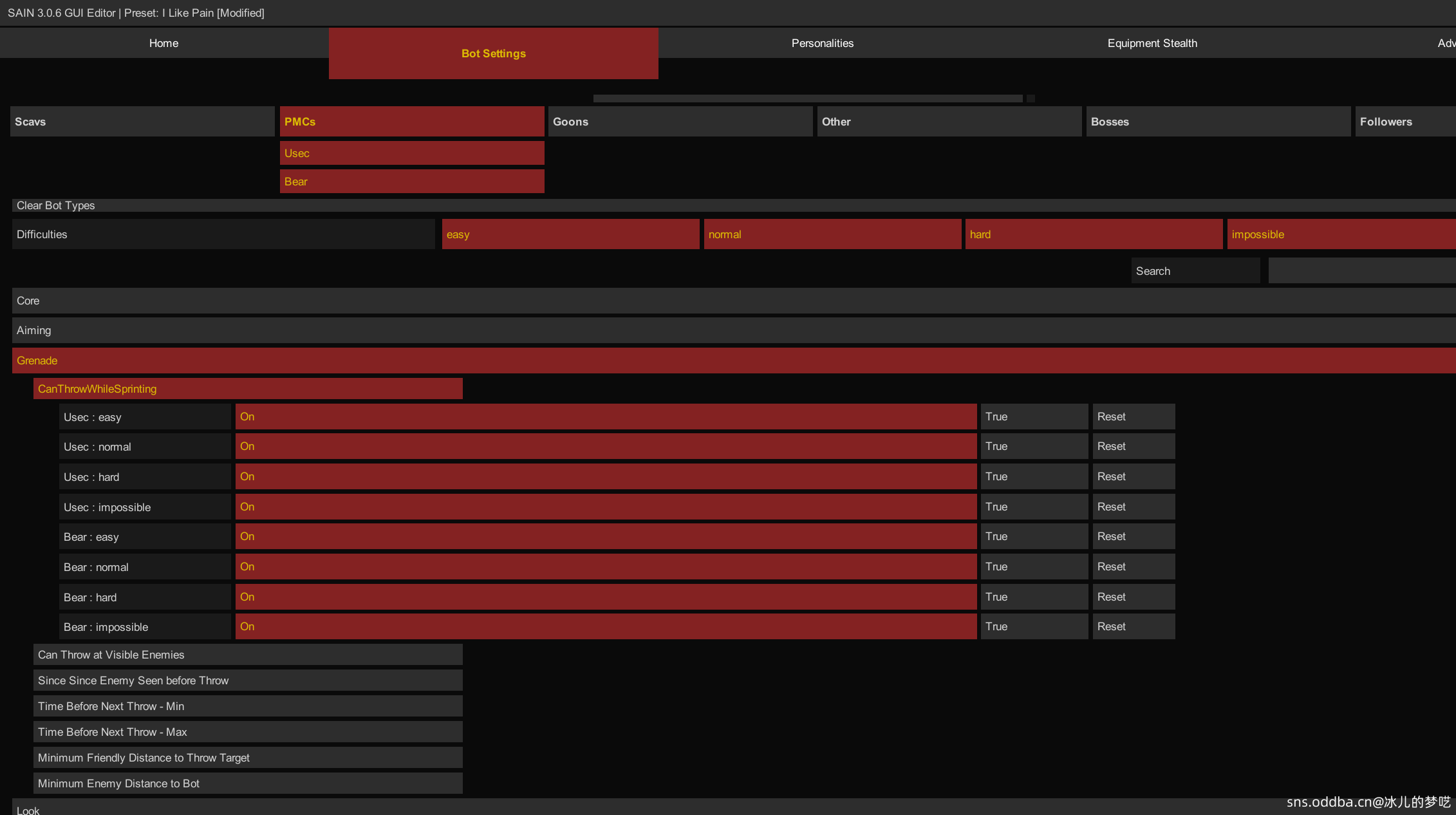Click the Clear Bot Types button
The width and height of the screenshot is (1456, 815).
(733, 205)
